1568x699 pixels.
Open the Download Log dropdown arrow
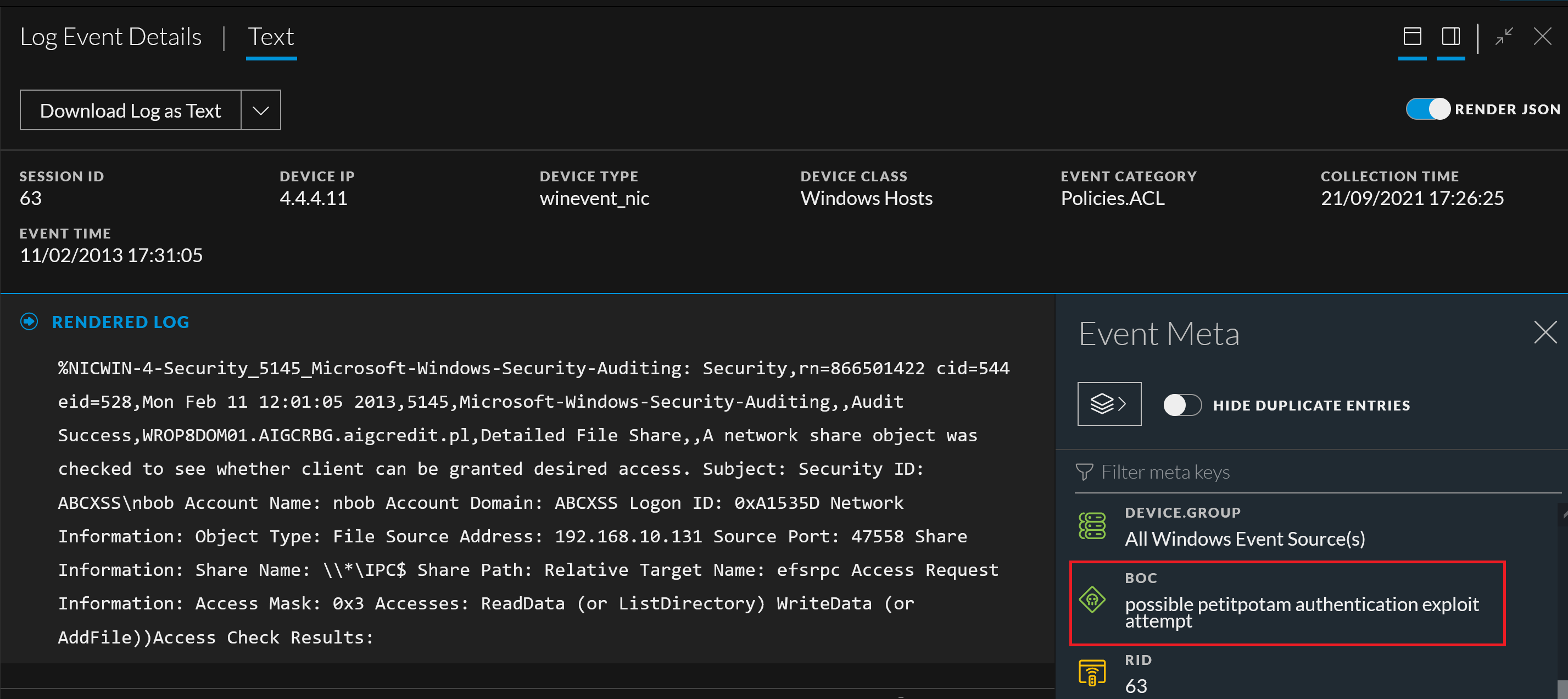pyautogui.click(x=260, y=110)
